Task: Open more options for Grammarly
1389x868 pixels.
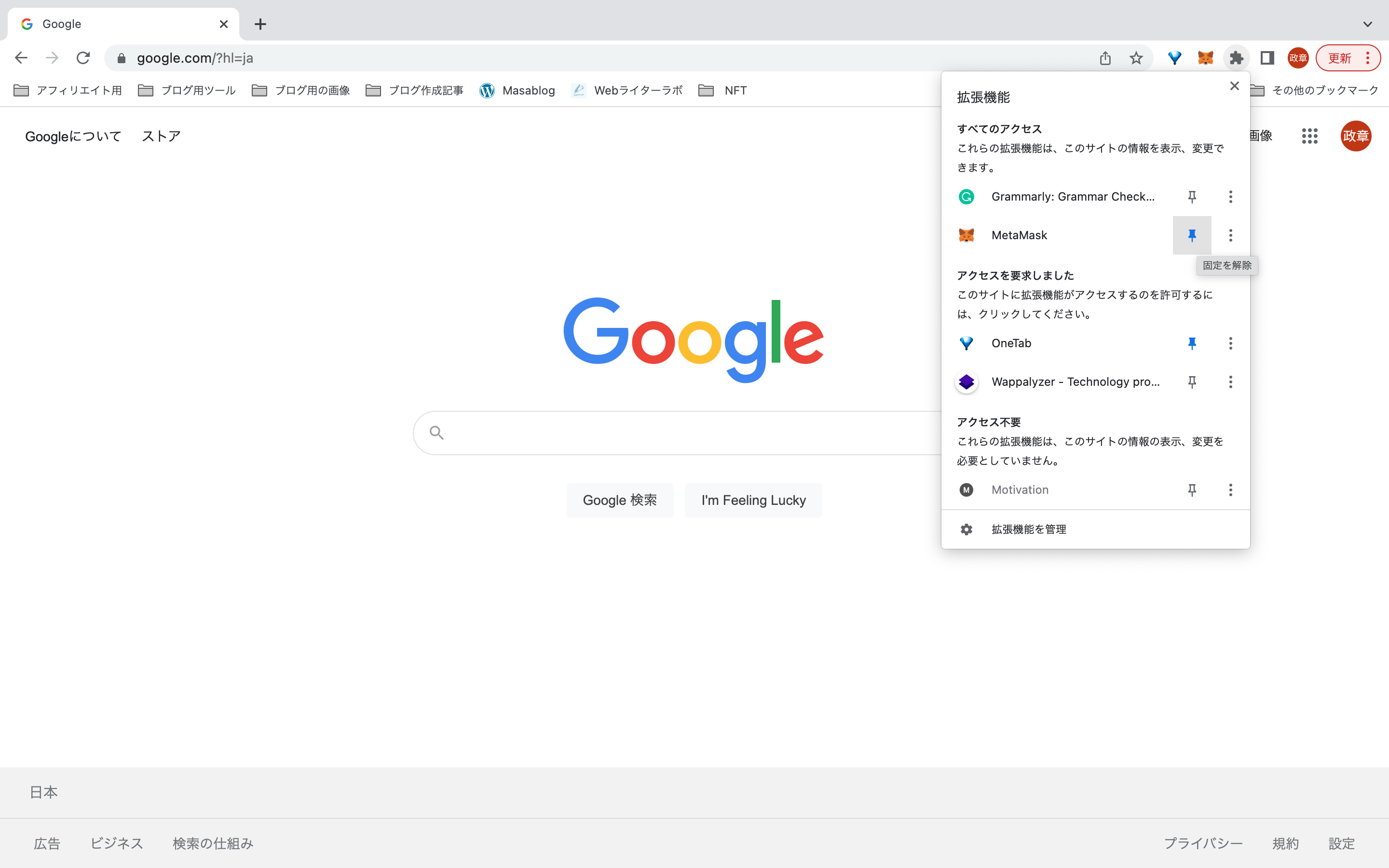Action: pyautogui.click(x=1231, y=197)
